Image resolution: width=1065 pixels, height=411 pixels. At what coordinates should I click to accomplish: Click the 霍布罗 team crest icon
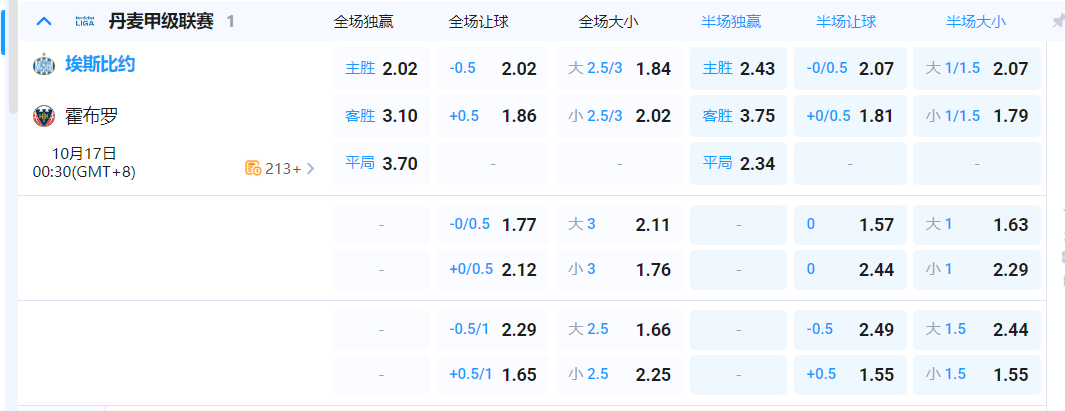[43, 116]
